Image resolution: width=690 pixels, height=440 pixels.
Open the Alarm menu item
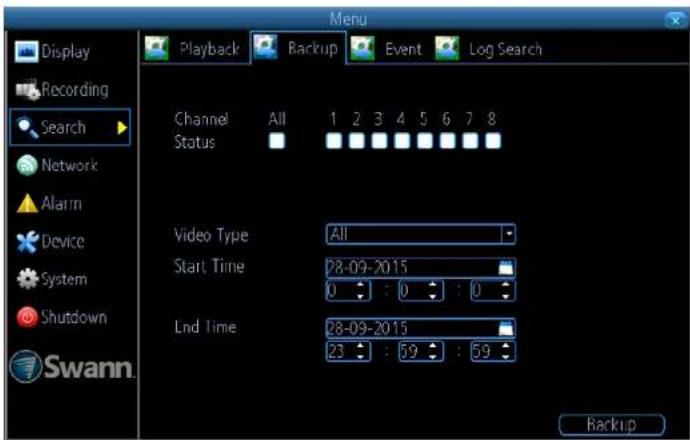70,204
